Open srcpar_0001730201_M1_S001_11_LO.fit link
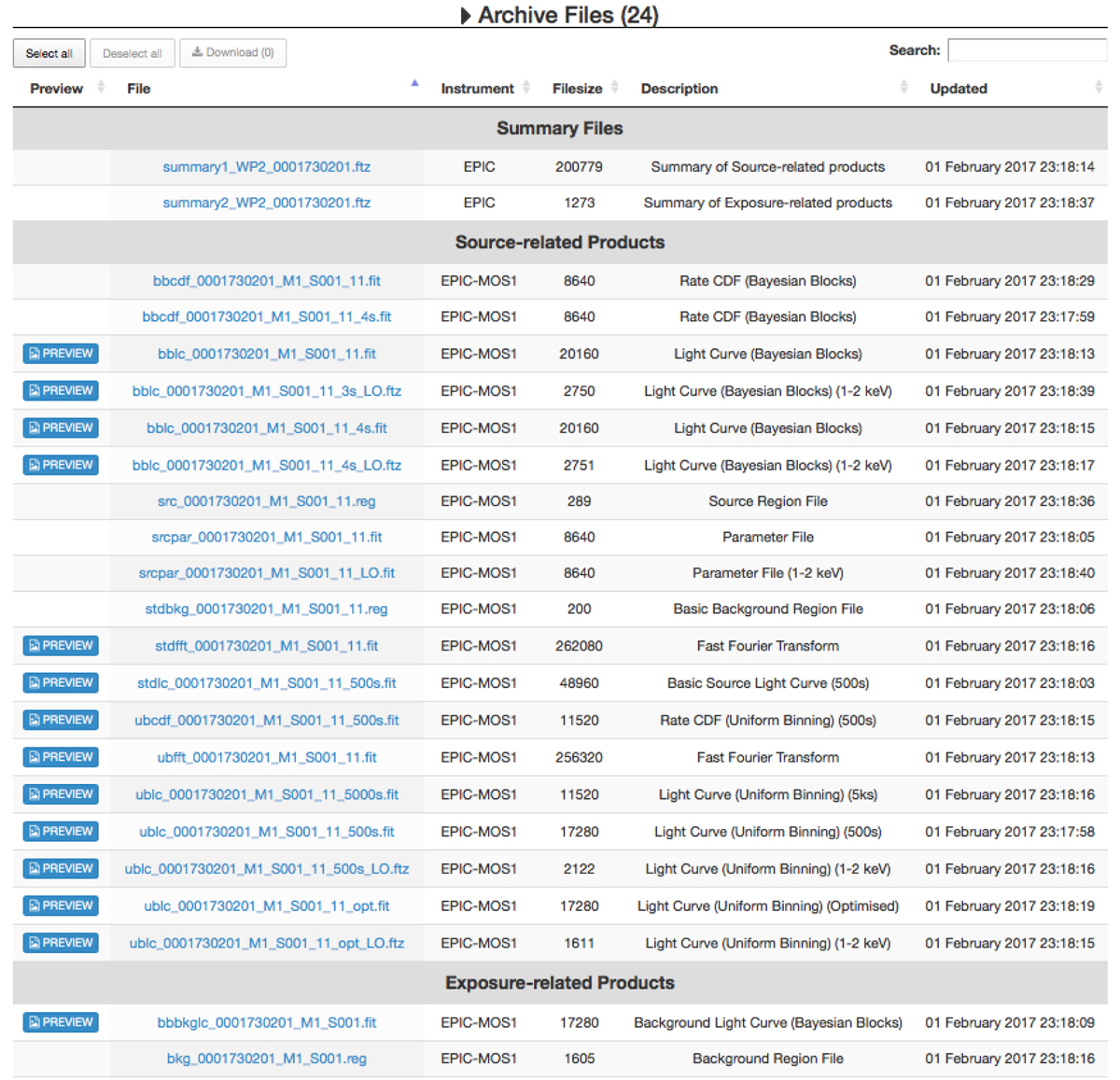The image size is (1120, 1080). pos(267,573)
